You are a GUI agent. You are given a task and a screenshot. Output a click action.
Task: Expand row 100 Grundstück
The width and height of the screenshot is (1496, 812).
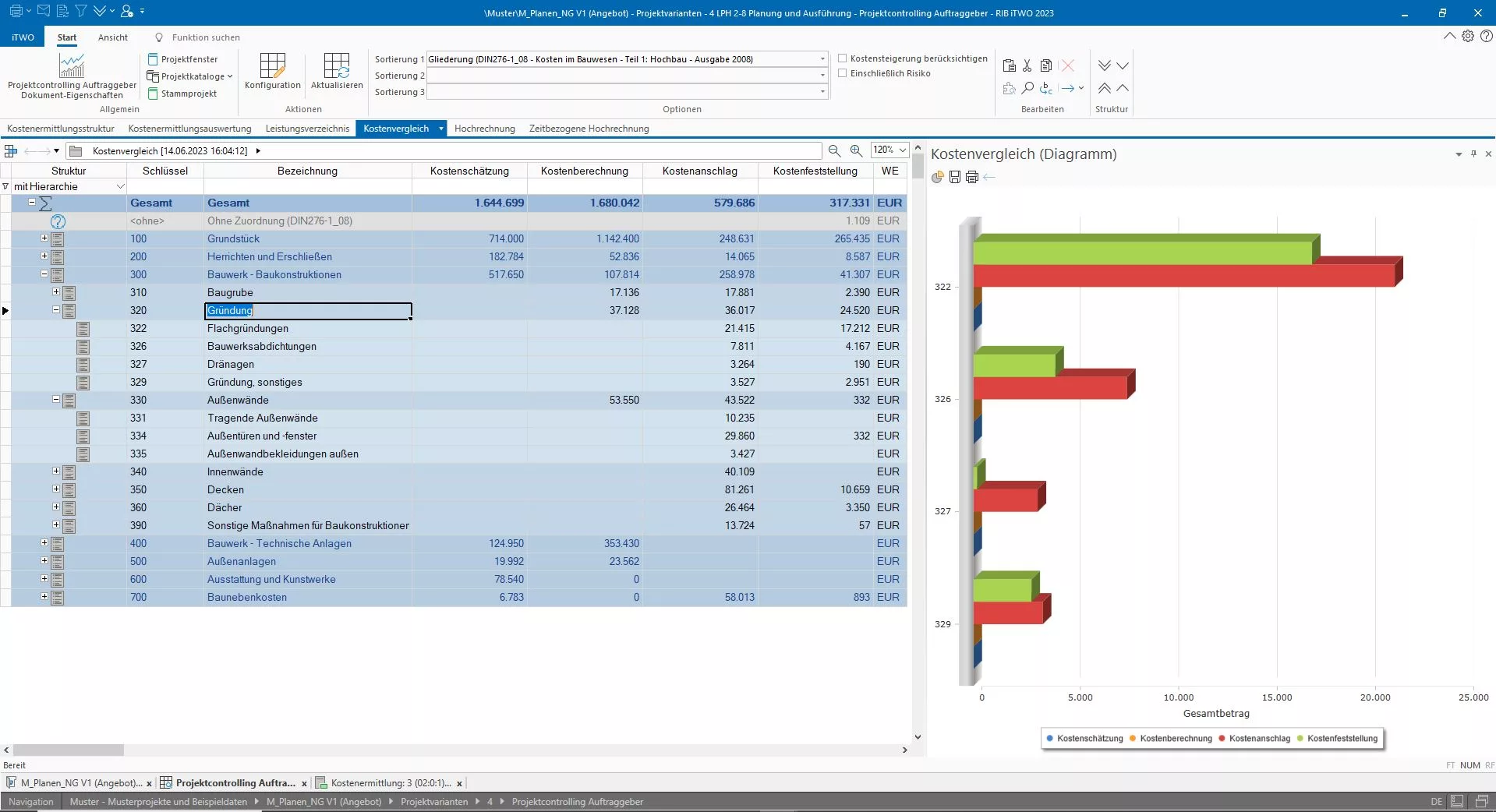click(x=44, y=238)
